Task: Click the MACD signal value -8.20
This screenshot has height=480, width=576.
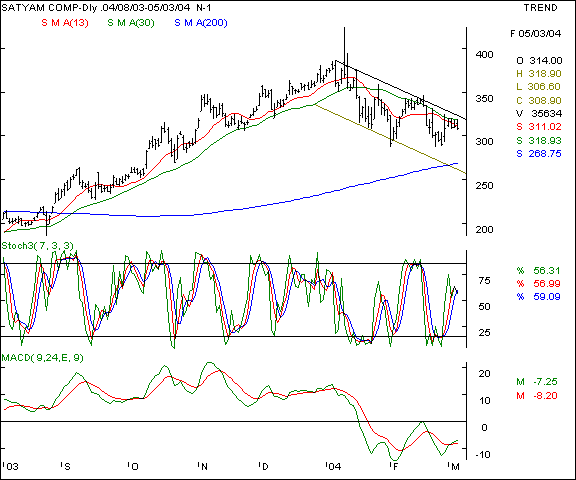Action: tap(545, 396)
